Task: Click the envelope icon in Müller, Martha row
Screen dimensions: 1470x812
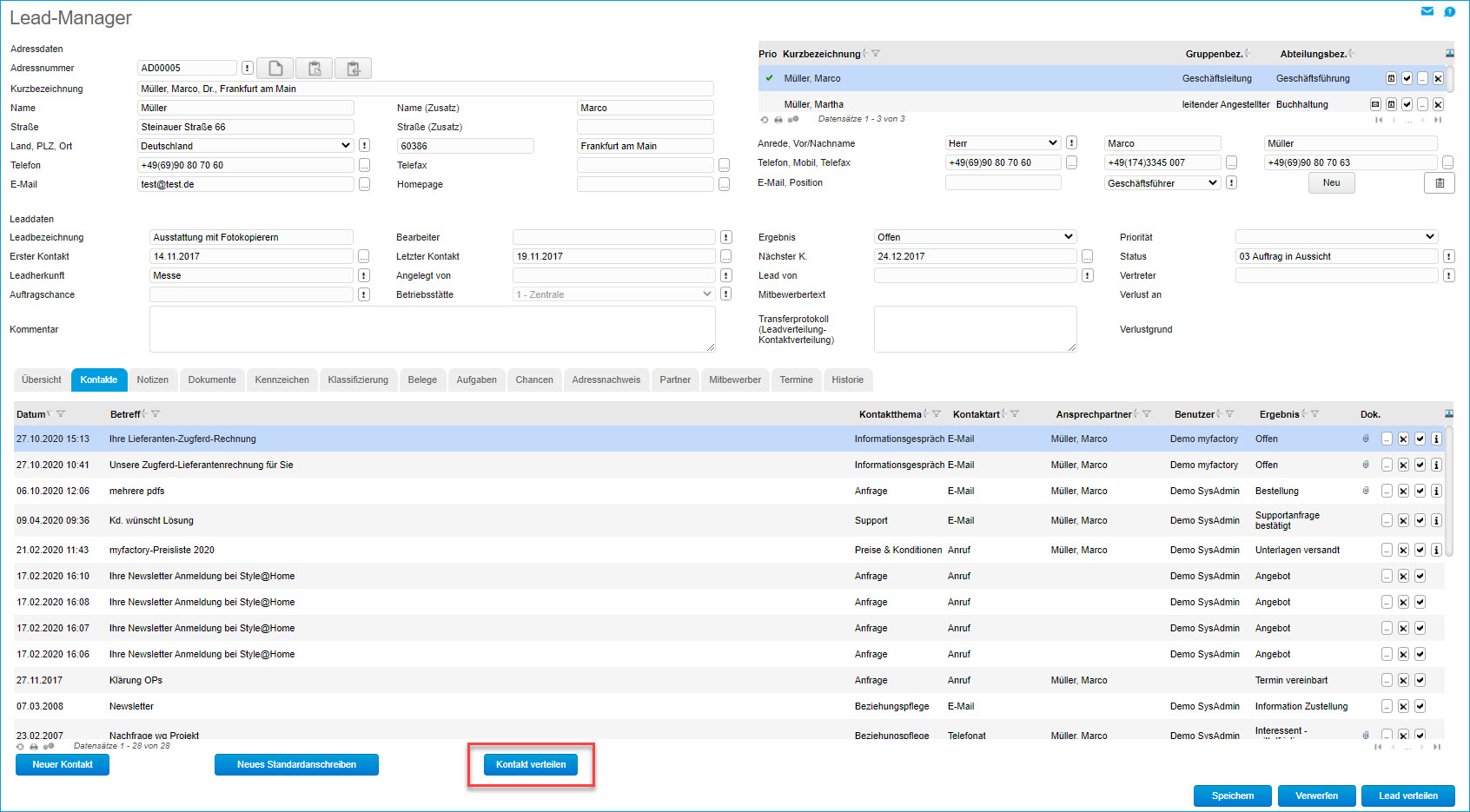Action: 1375,104
